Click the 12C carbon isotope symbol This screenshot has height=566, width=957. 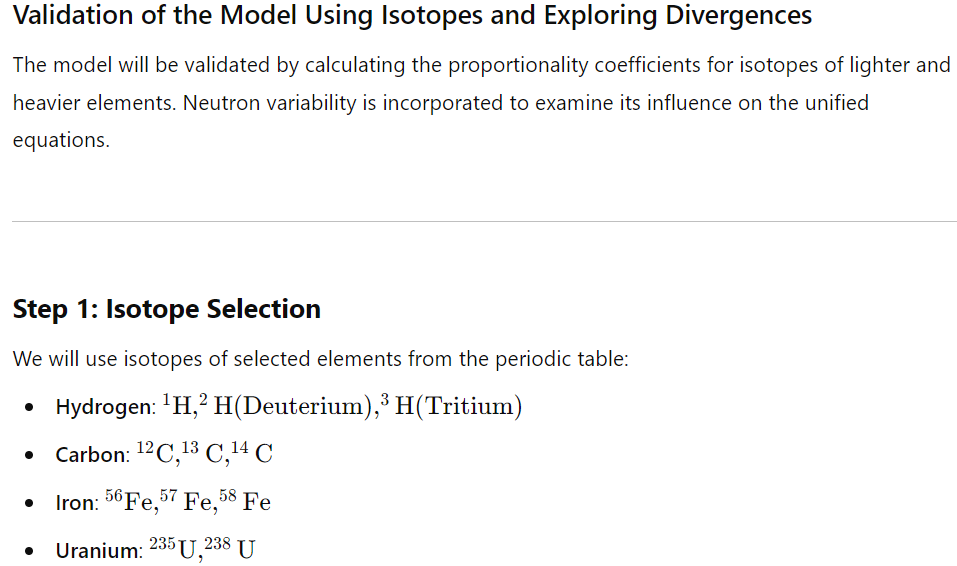pos(155,453)
